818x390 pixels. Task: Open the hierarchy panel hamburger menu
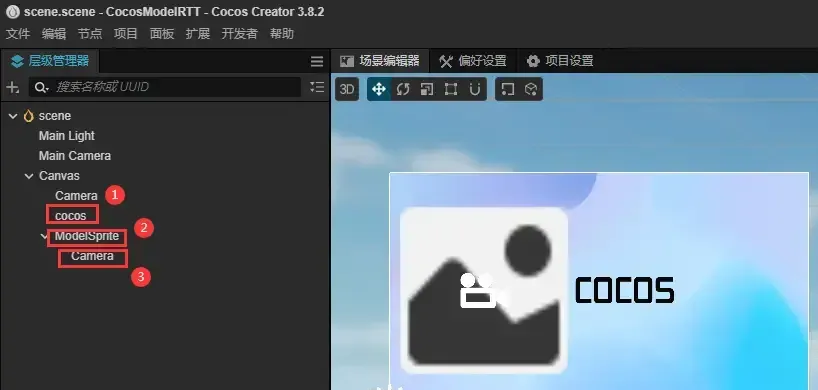[317, 62]
